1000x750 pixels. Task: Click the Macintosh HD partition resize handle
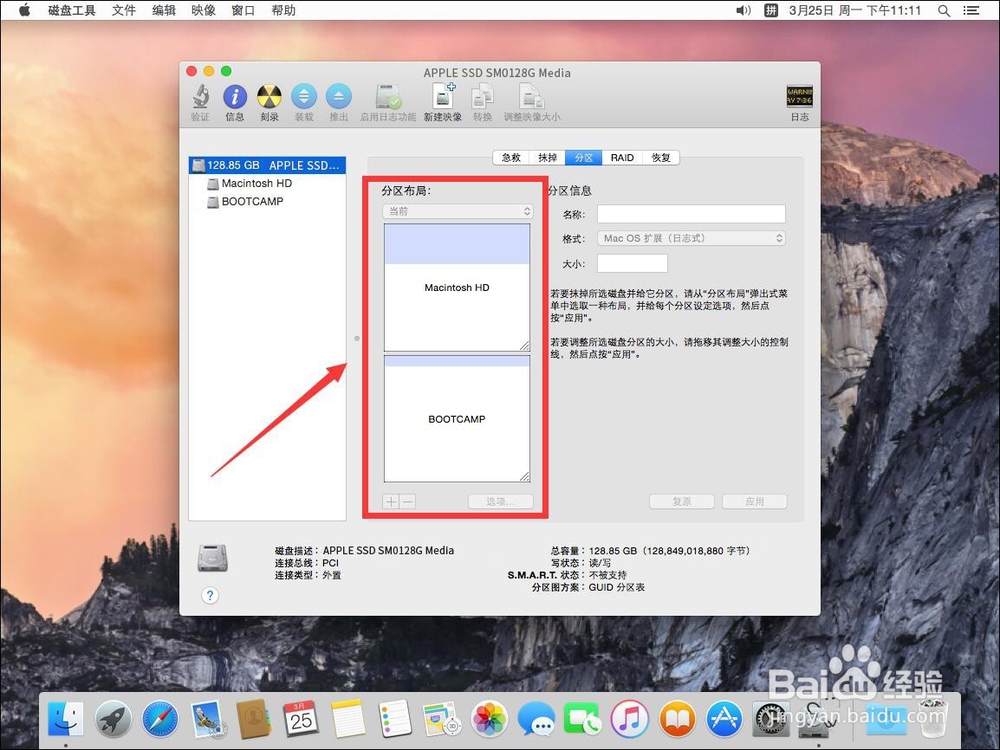524,346
